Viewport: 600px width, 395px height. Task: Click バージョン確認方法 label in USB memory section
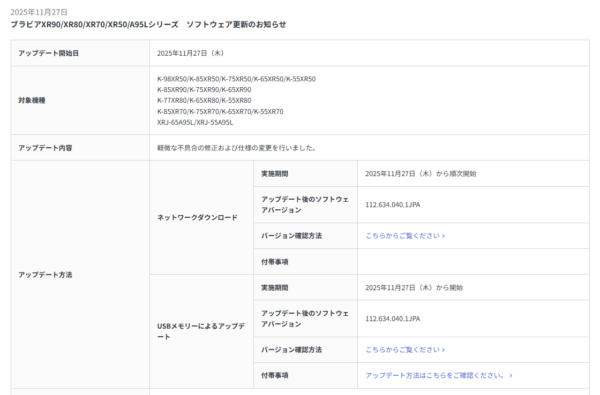(x=291, y=350)
